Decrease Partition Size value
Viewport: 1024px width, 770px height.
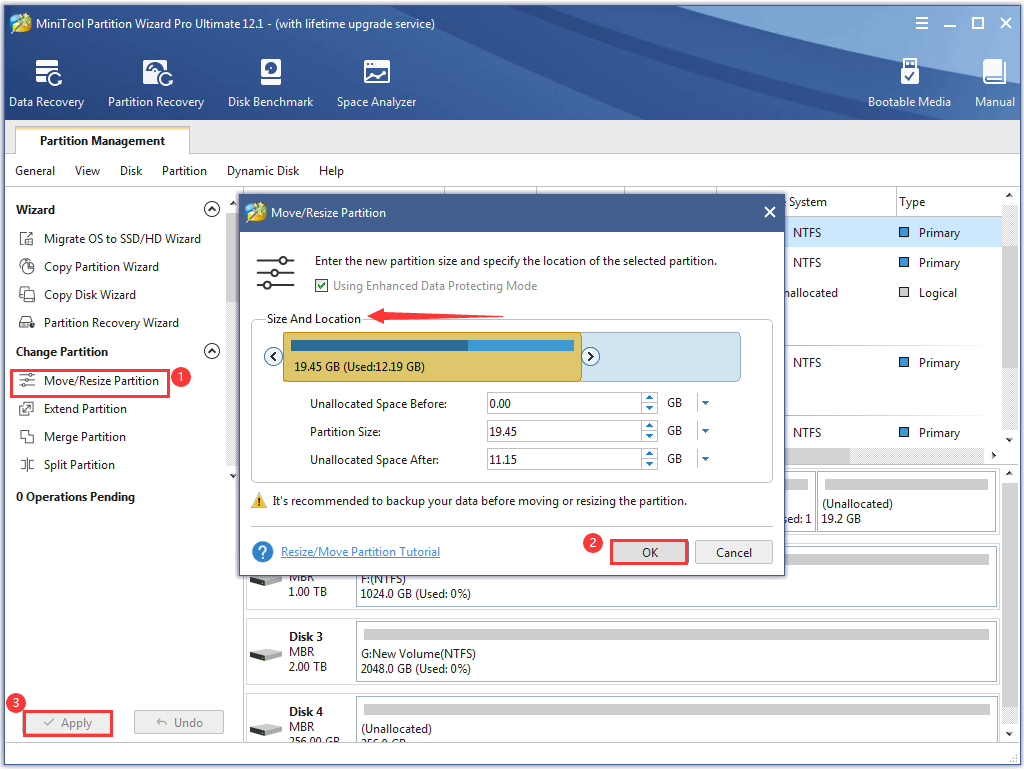pyautogui.click(x=649, y=437)
